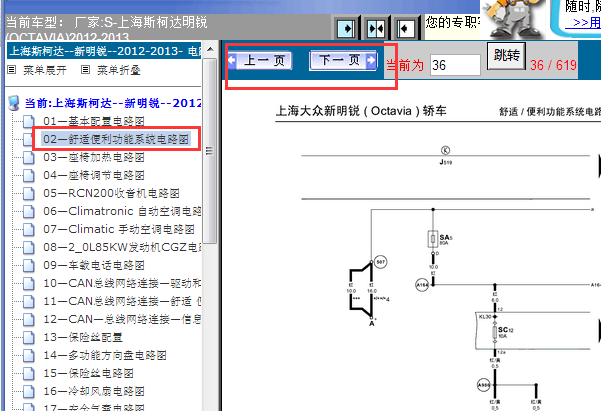Open 10—CAN总线网络连接—驱动 entry
601x411 pixels.
point(122,283)
